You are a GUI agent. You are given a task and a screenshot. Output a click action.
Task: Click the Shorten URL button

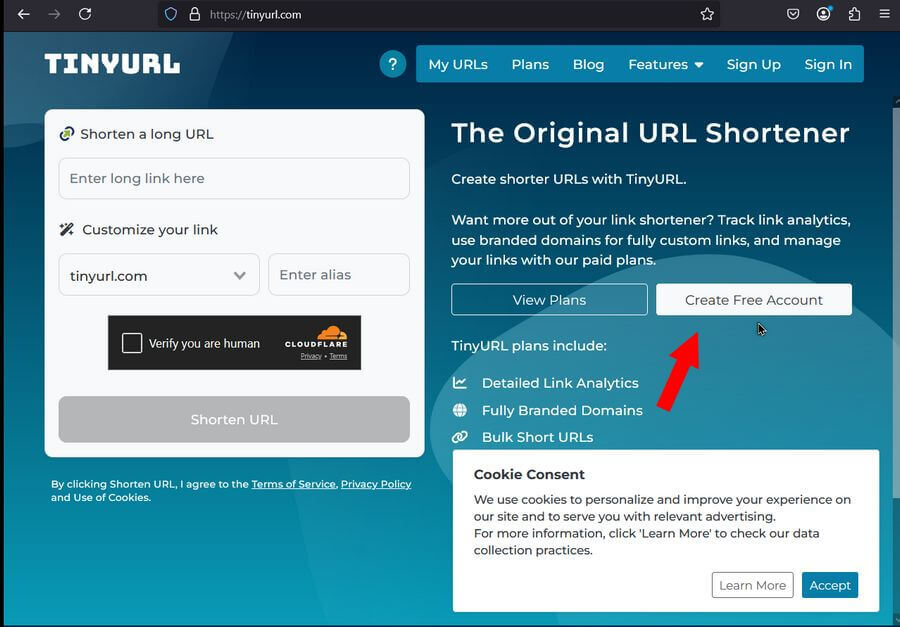234,420
